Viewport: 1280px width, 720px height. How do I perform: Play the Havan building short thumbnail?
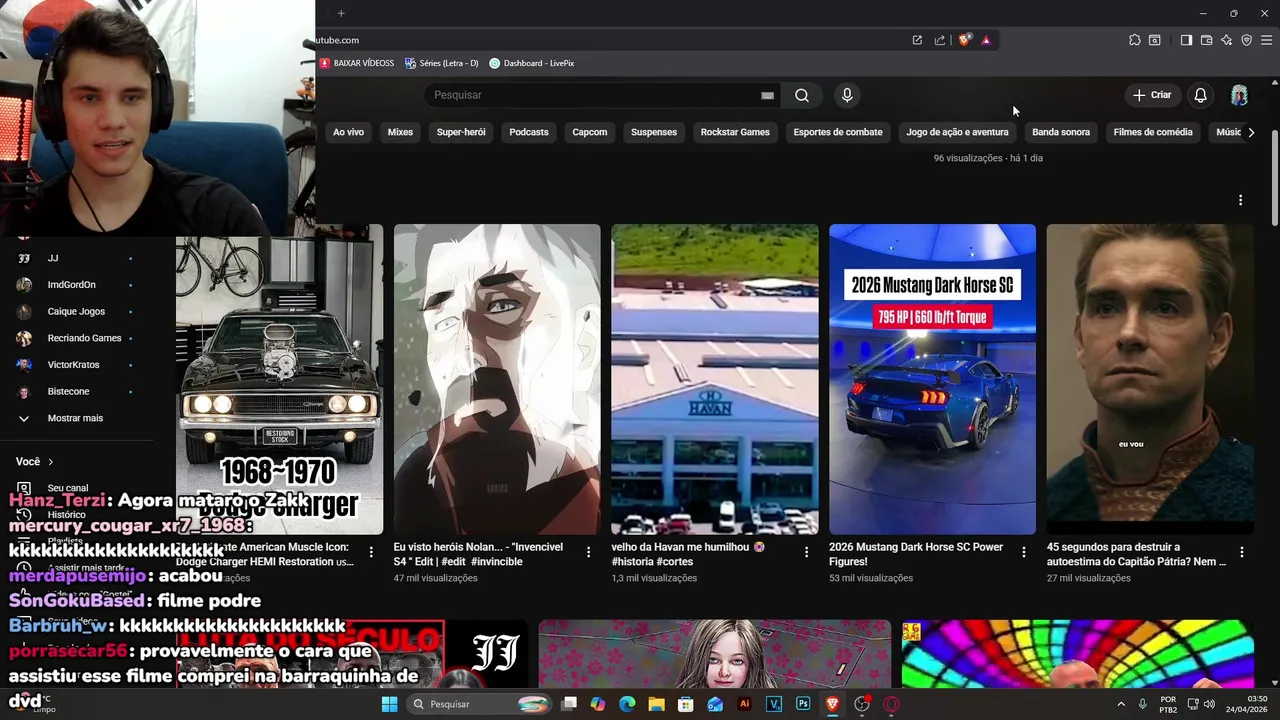(715, 379)
